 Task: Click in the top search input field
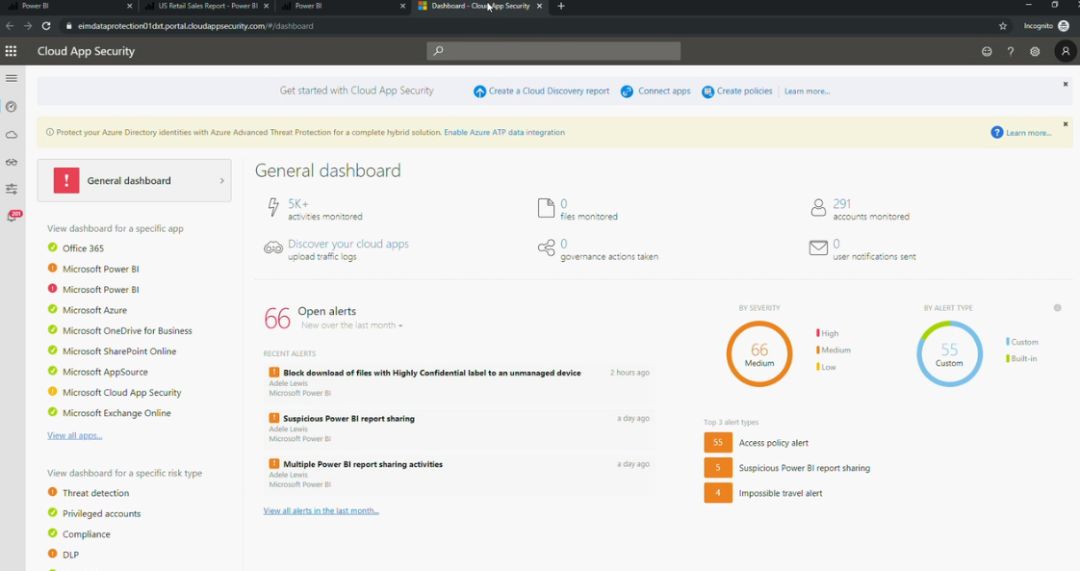coord(554,51)
